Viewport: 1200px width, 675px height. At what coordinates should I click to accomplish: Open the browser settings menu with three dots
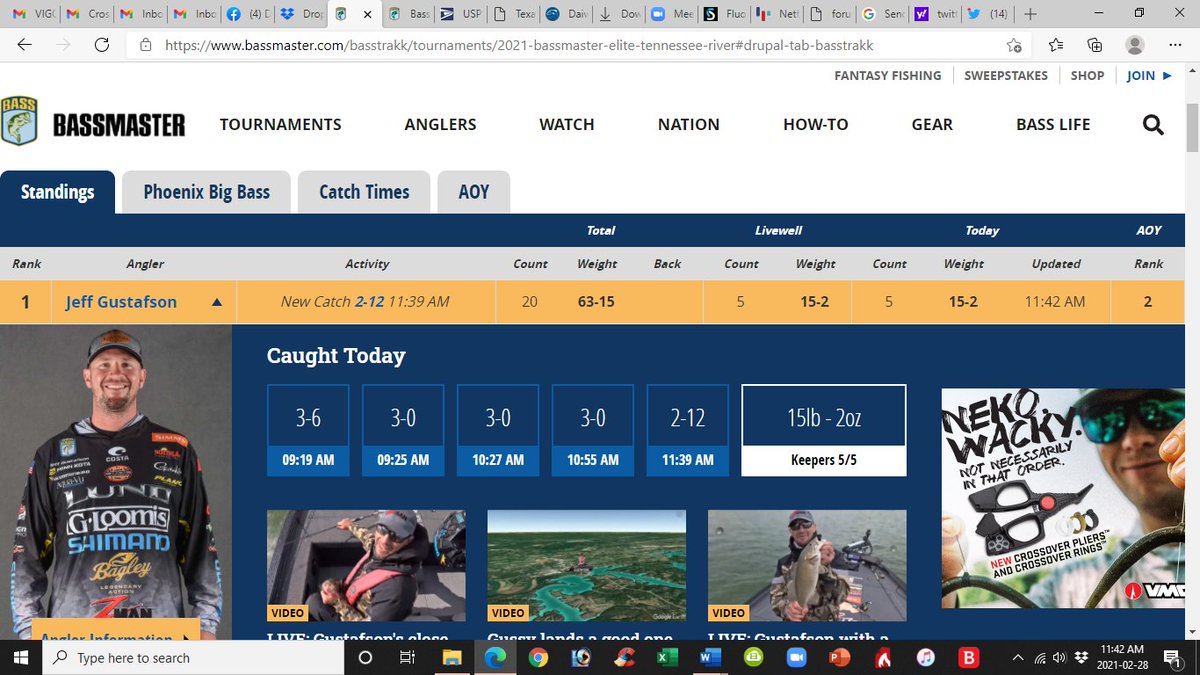[x=1175, y=45]
